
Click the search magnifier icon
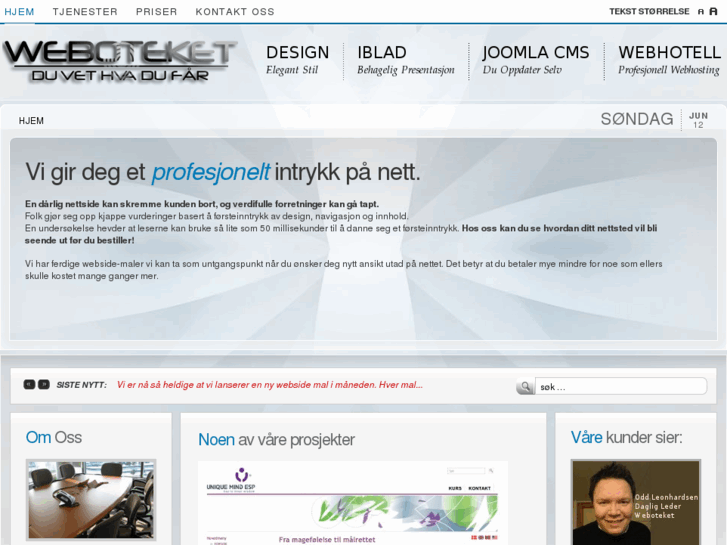point(525,386)
